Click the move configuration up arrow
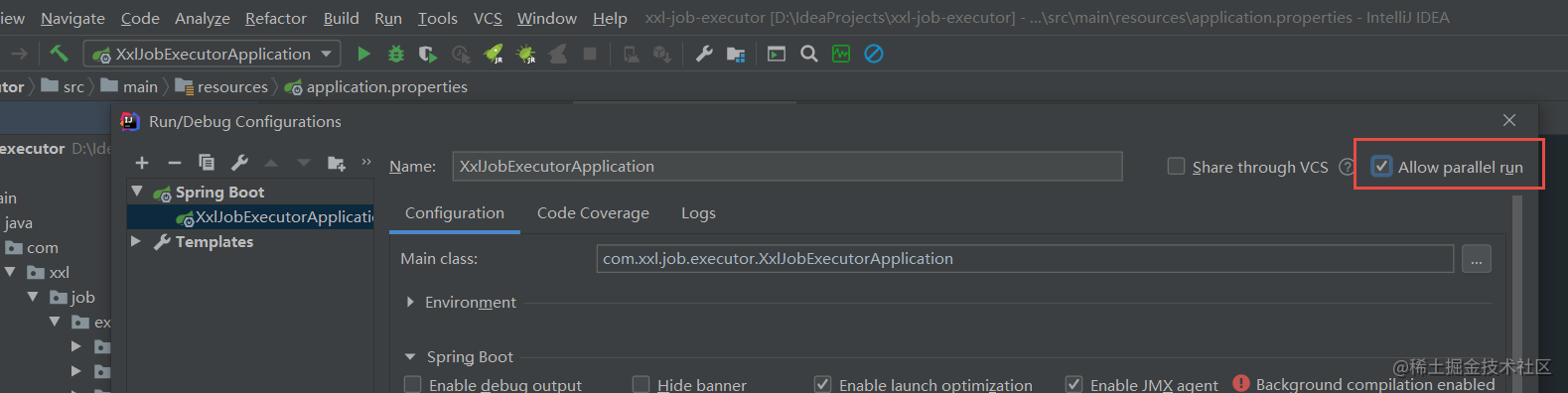The image size is (1568, 393). point(271,163)
